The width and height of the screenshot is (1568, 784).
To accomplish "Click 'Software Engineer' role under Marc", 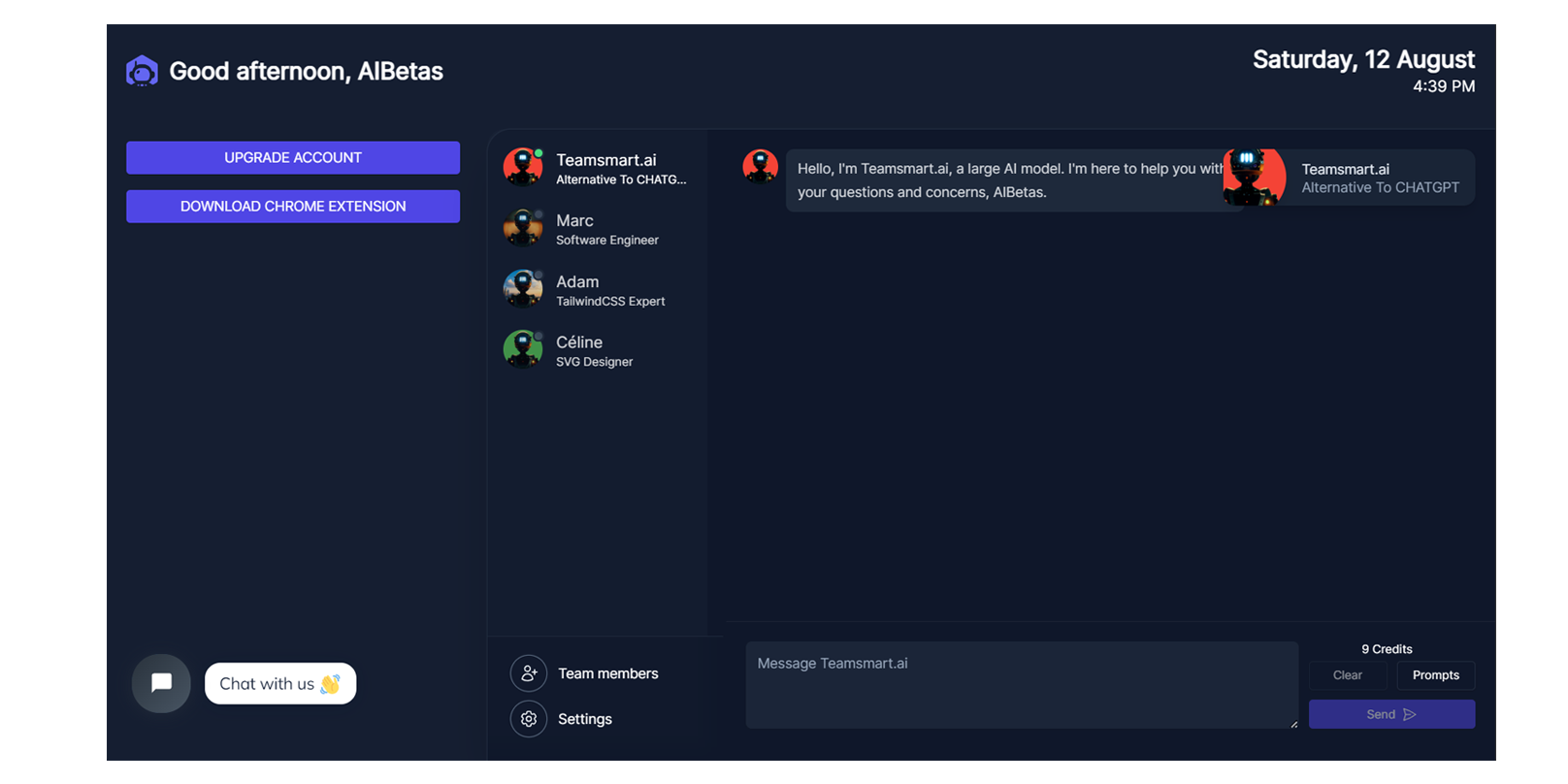I will [x=607, y=240].
